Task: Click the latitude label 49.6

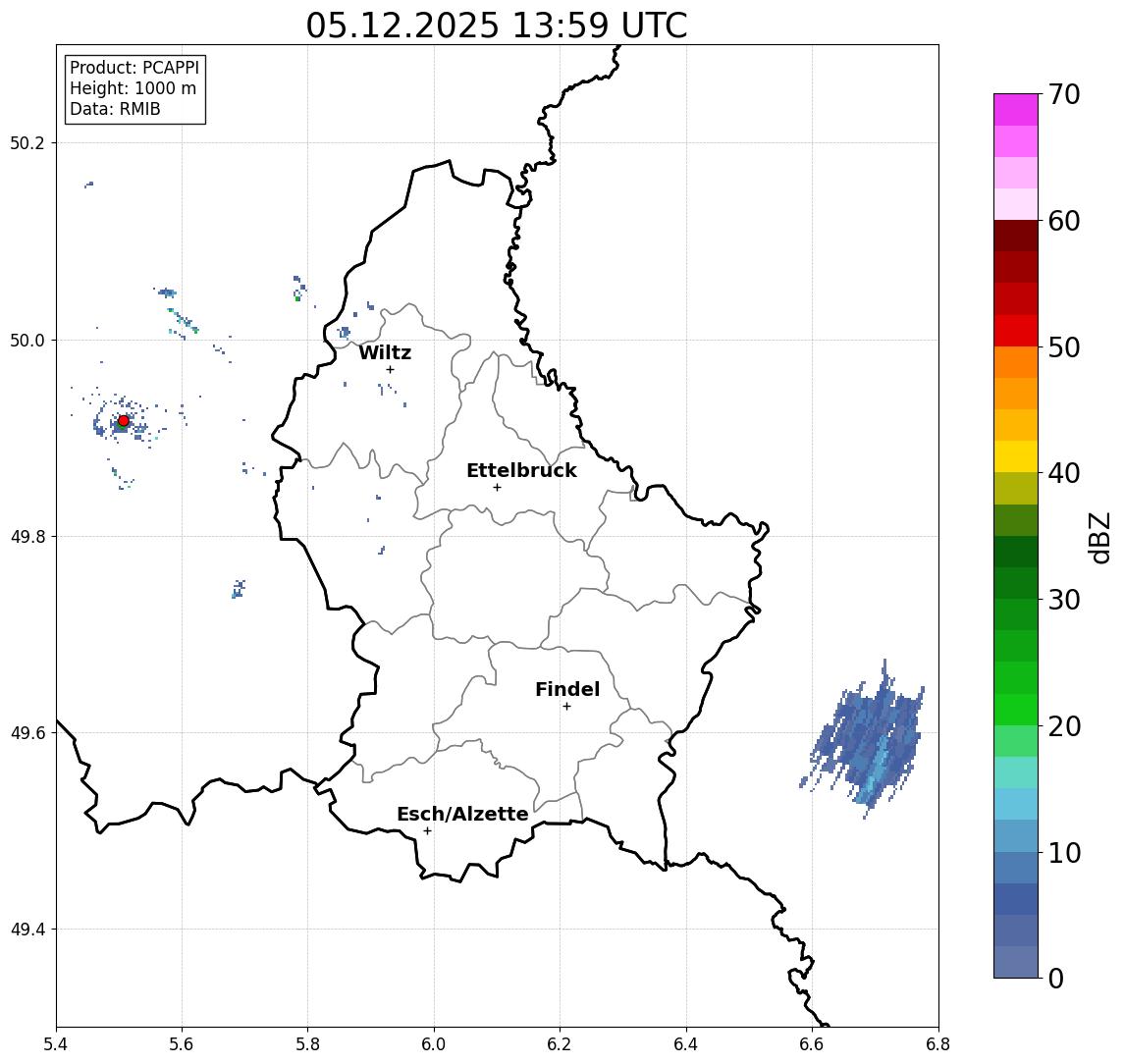Action: coord(27,733)
